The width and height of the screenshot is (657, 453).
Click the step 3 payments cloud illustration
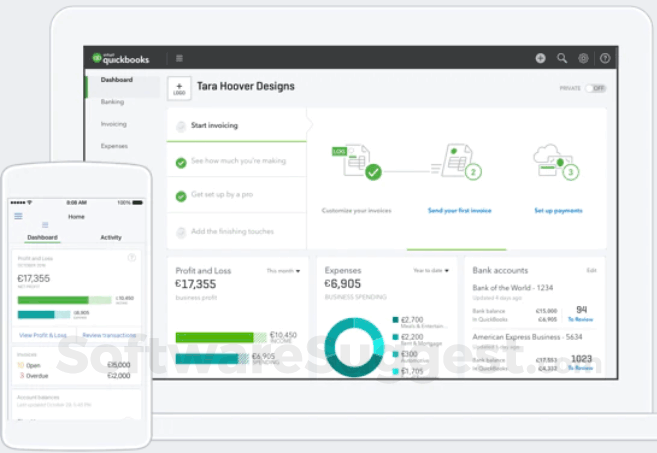pos(556,162)
